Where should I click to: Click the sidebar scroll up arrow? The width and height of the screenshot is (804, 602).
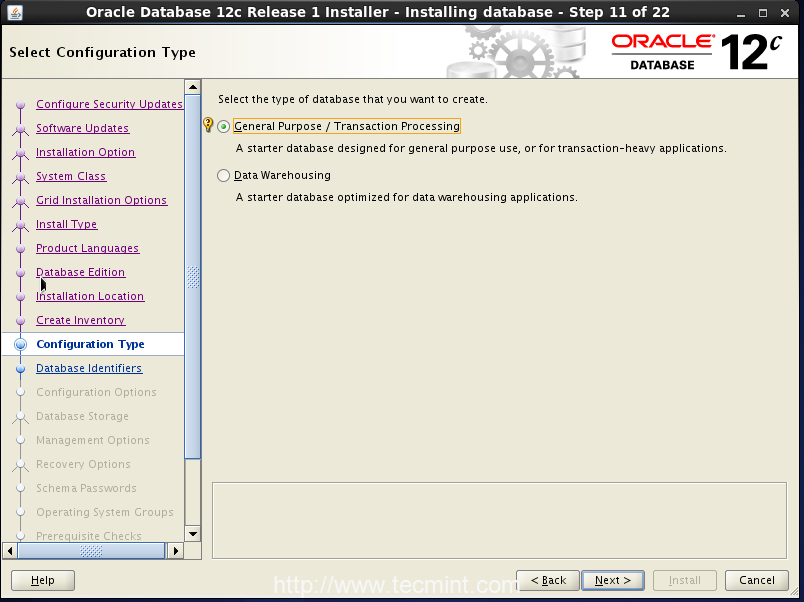193,87
